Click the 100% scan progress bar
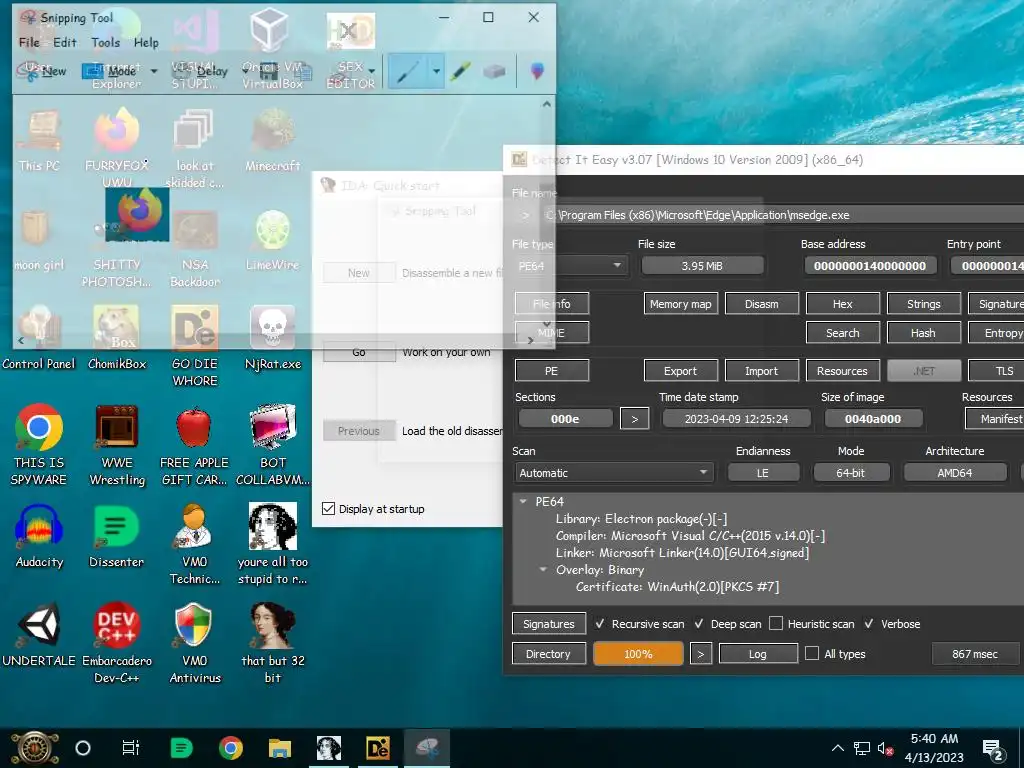 point(638,653)
